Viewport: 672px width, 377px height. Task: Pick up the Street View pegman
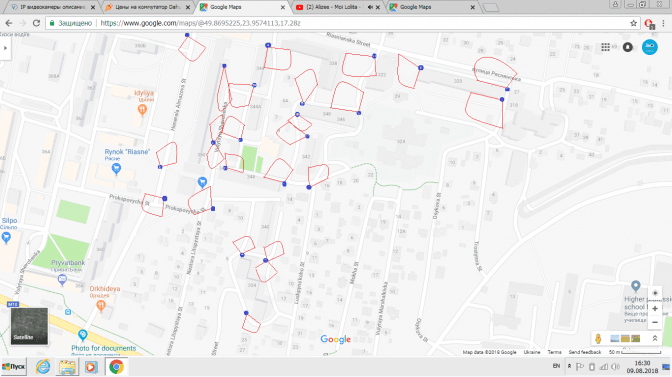pos(598,338)
